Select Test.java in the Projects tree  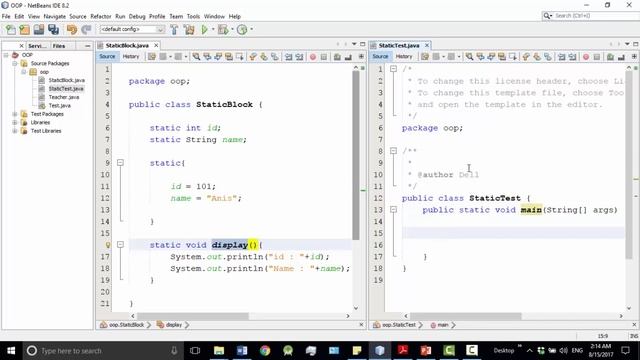pos(60,106)
